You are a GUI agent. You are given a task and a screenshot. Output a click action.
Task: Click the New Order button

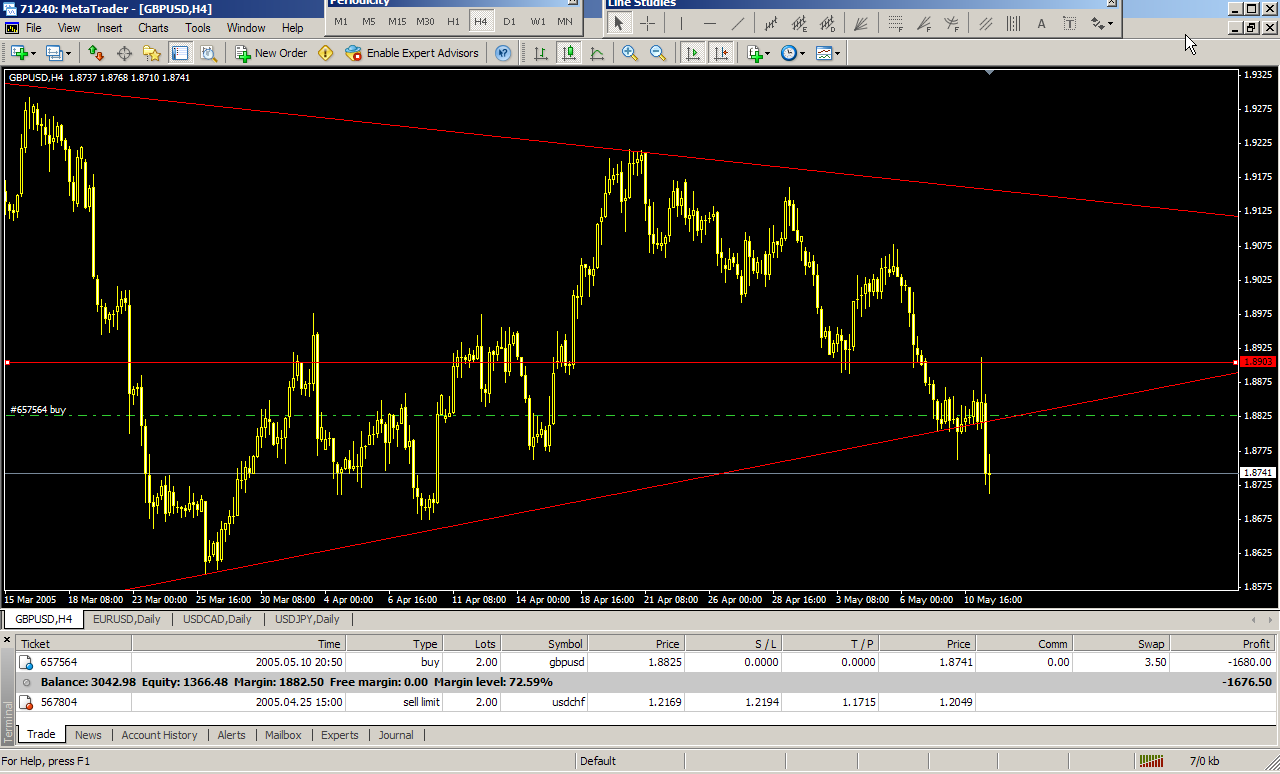click(x=271, y=53)
